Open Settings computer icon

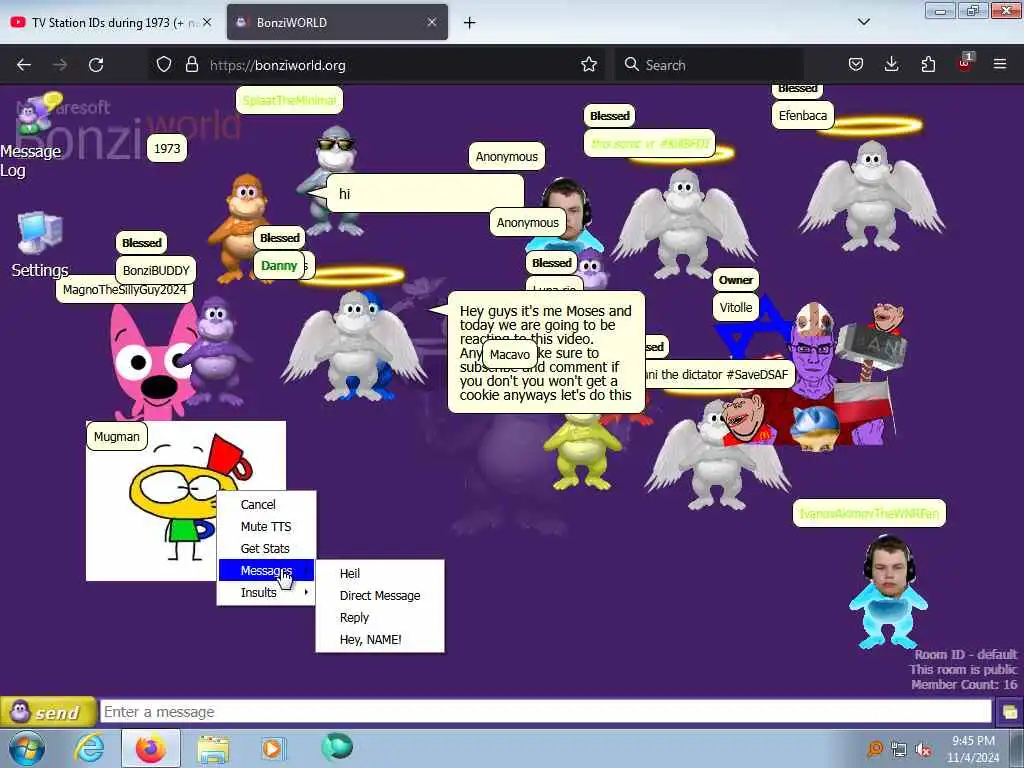tap(40, 245)
